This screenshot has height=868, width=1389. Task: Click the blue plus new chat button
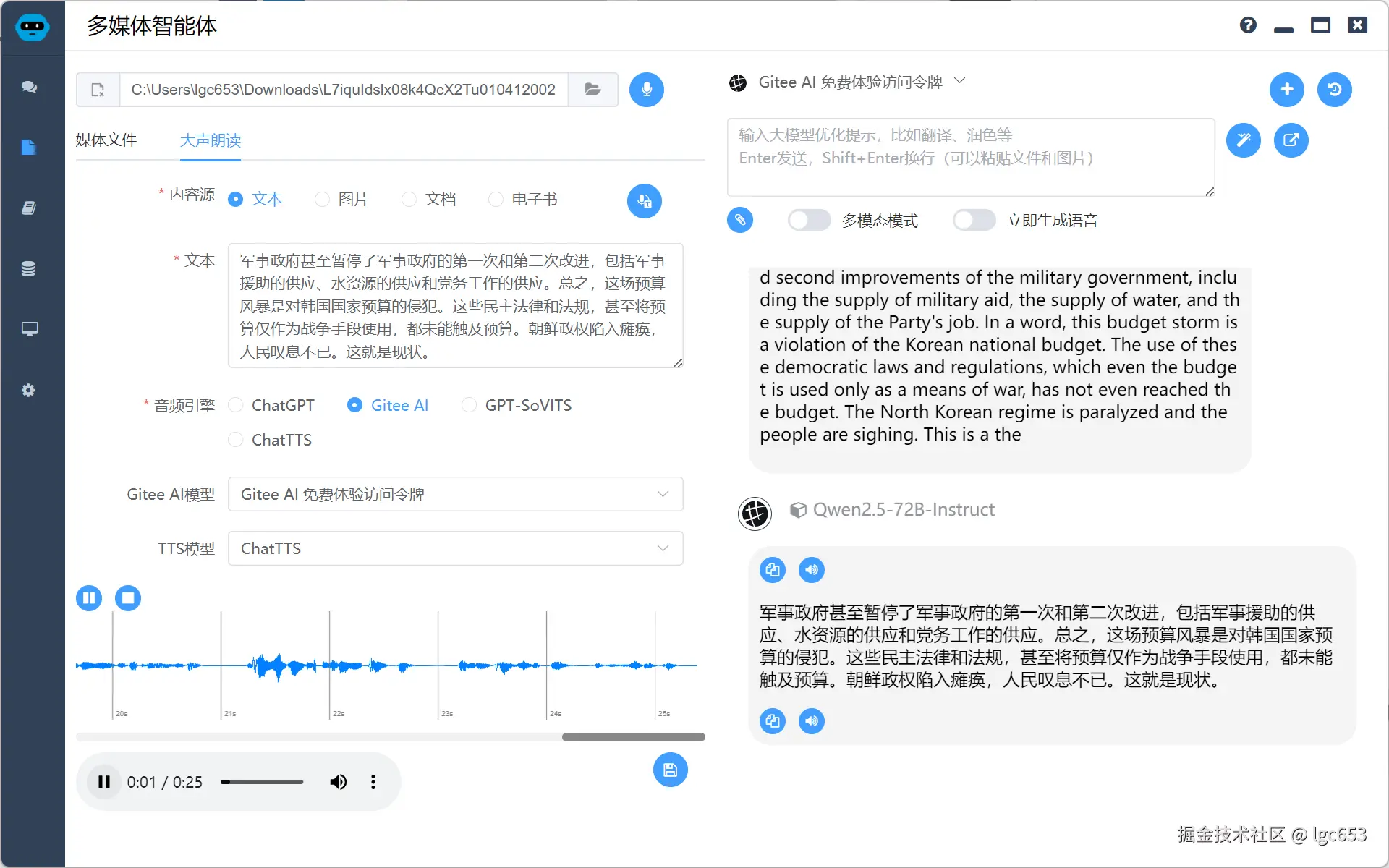1286,90
